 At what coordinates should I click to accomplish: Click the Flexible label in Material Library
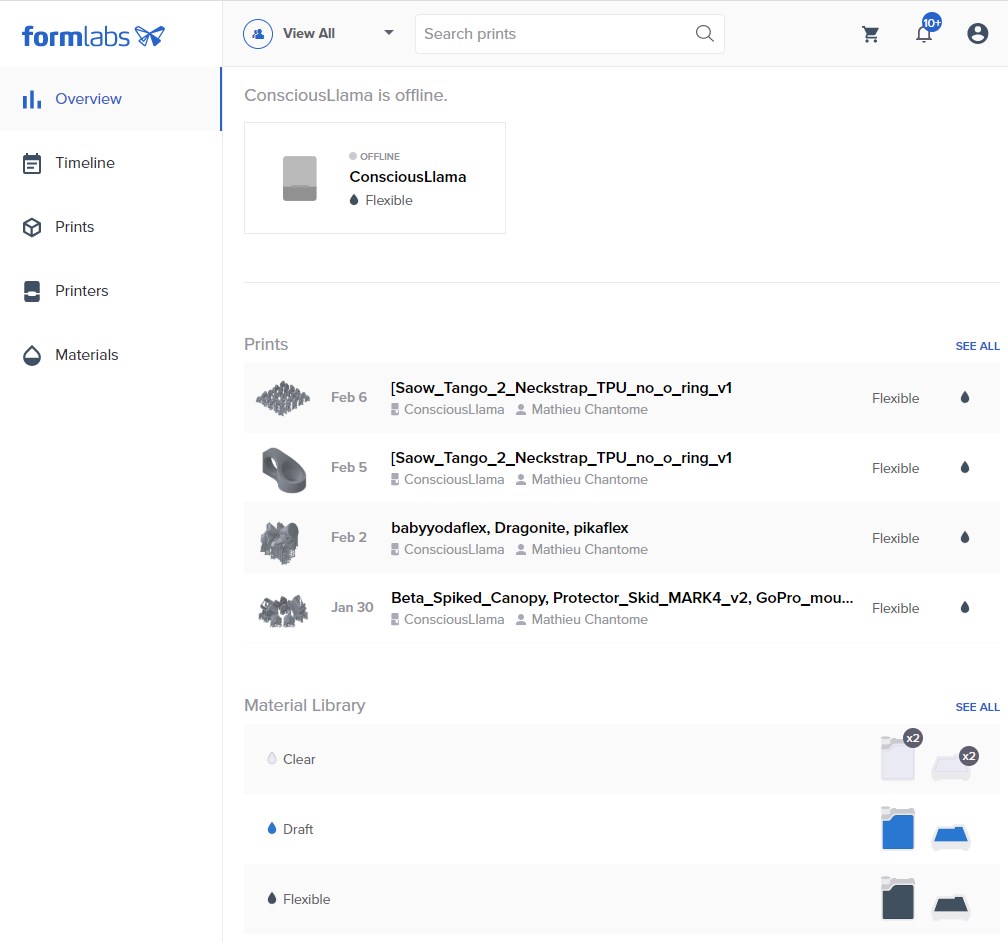pyautogui.click(x=306, y=900)
